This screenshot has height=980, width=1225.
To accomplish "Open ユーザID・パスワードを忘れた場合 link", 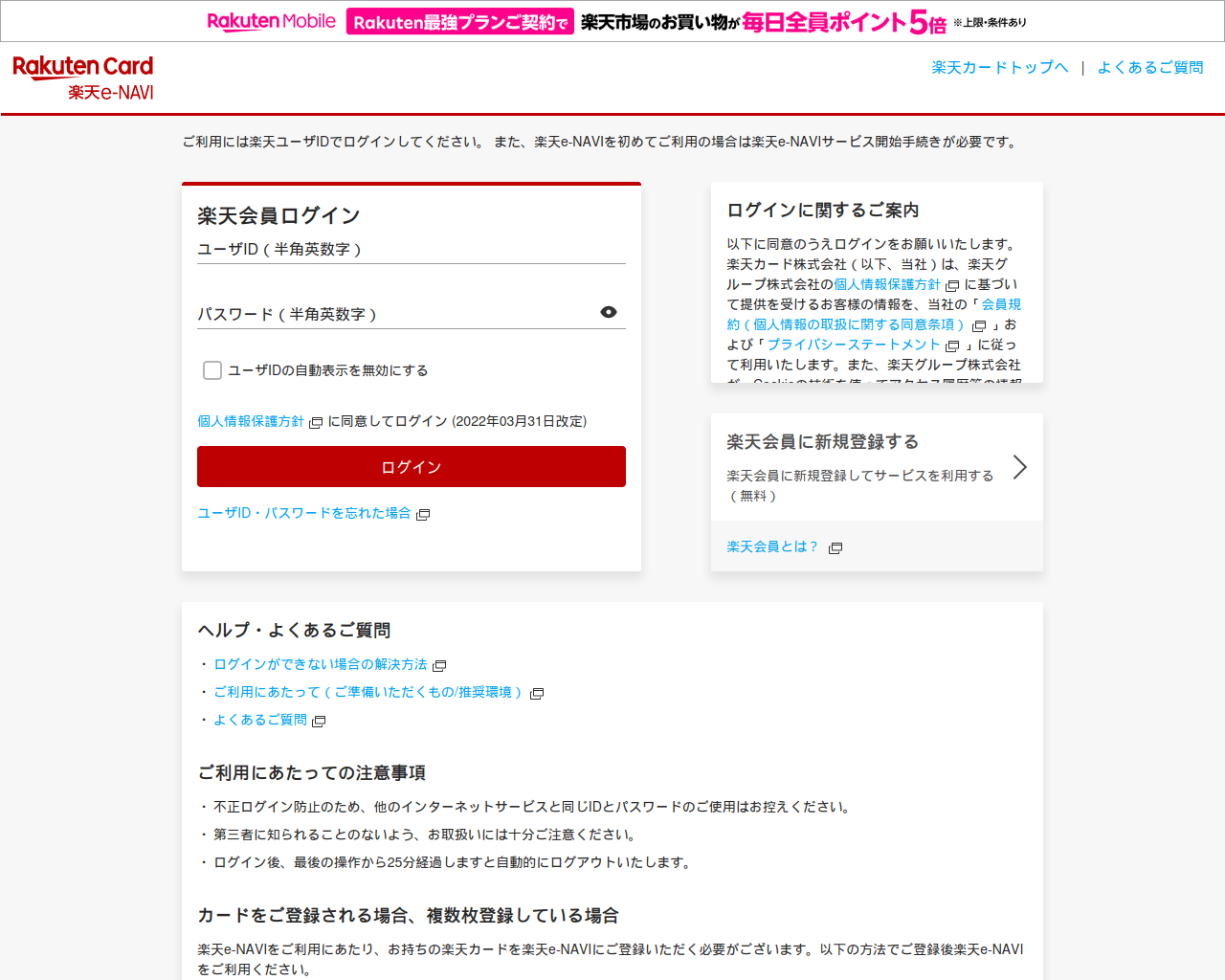I will click(x=304, y=513).
